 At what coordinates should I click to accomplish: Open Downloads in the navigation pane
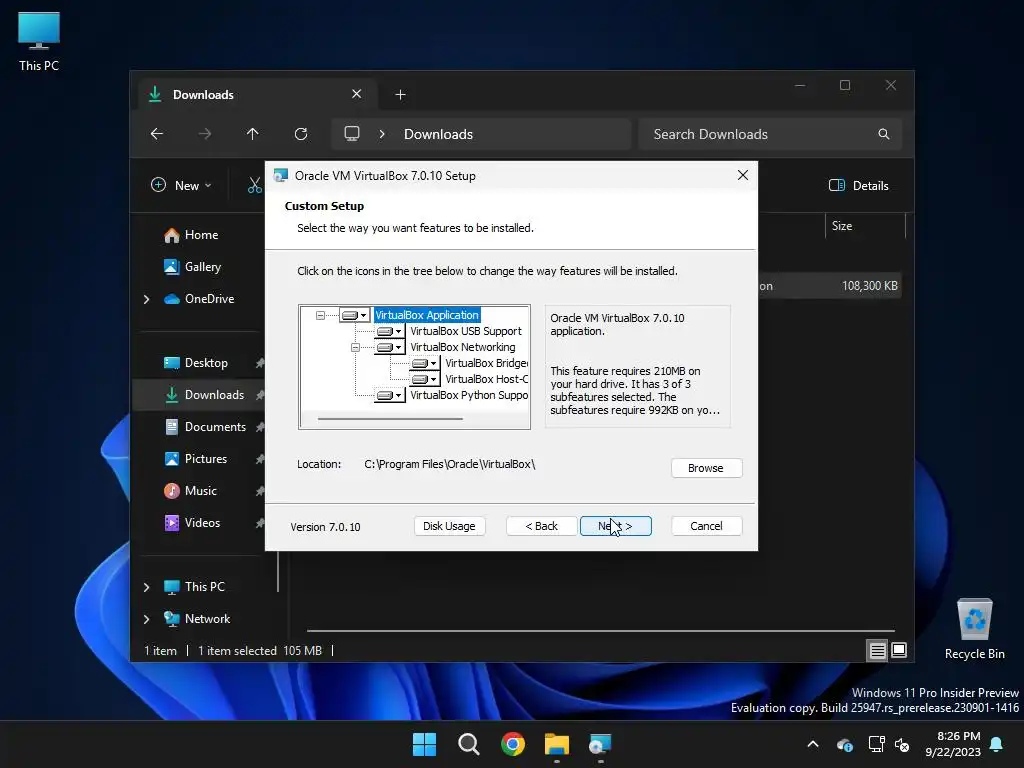tap(214, 395)
